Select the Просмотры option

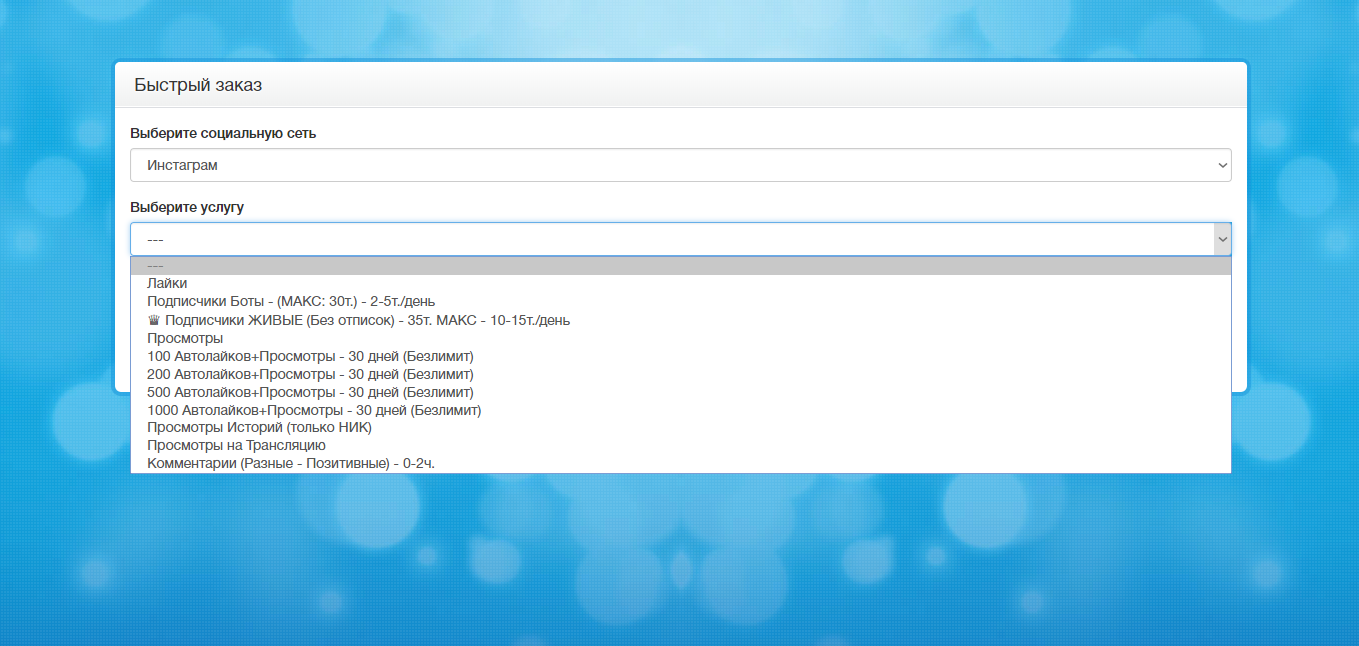(680, 338)
